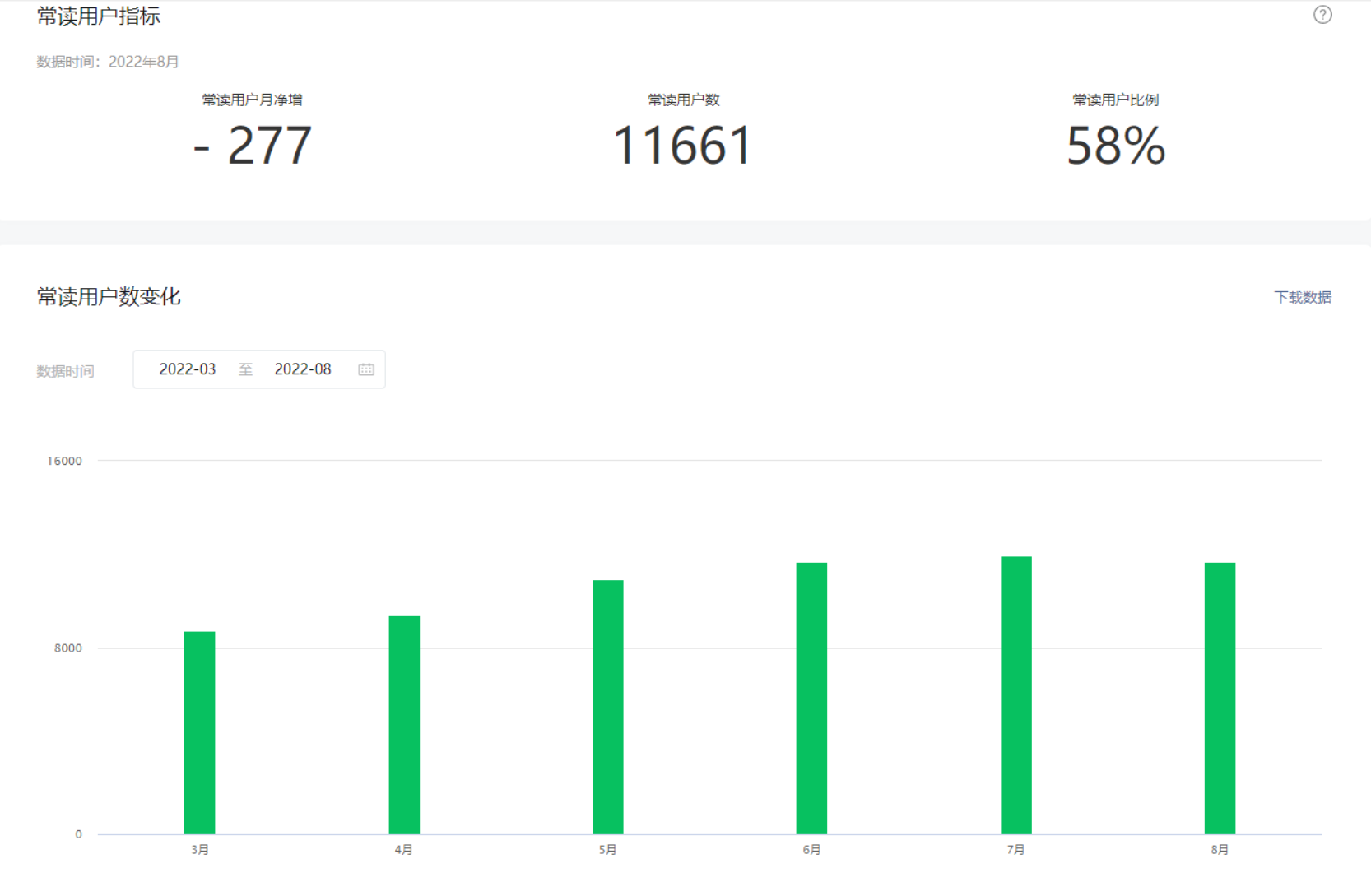This screenshot has width=1371, height=896.
Task: Click the 7月 x-axis label
Action: coord(1016,850)
